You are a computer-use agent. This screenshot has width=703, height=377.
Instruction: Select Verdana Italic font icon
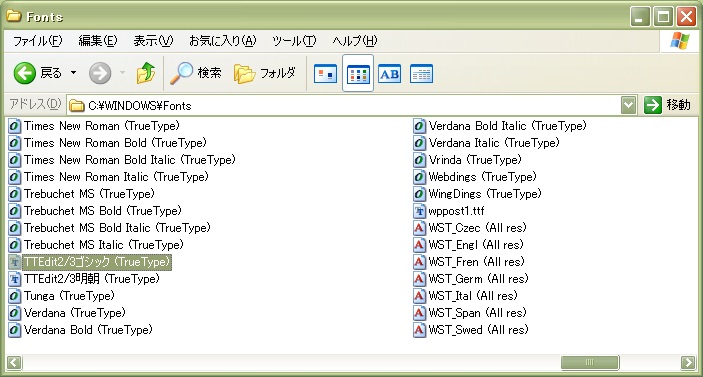click(x=419, y=143)
